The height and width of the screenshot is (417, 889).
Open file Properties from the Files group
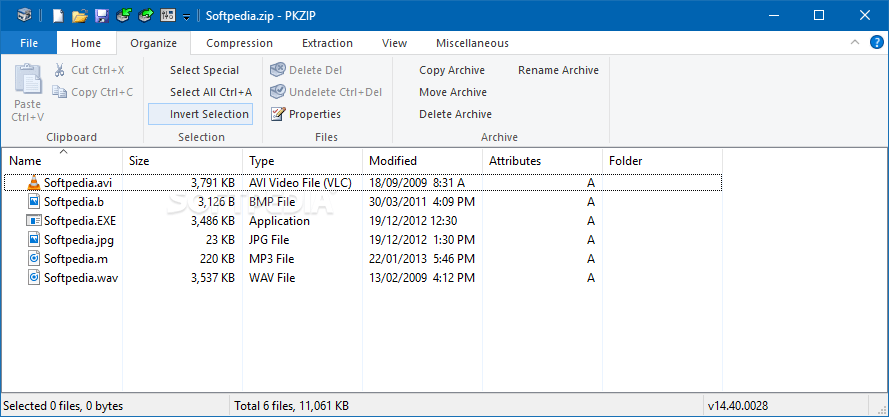306,114
